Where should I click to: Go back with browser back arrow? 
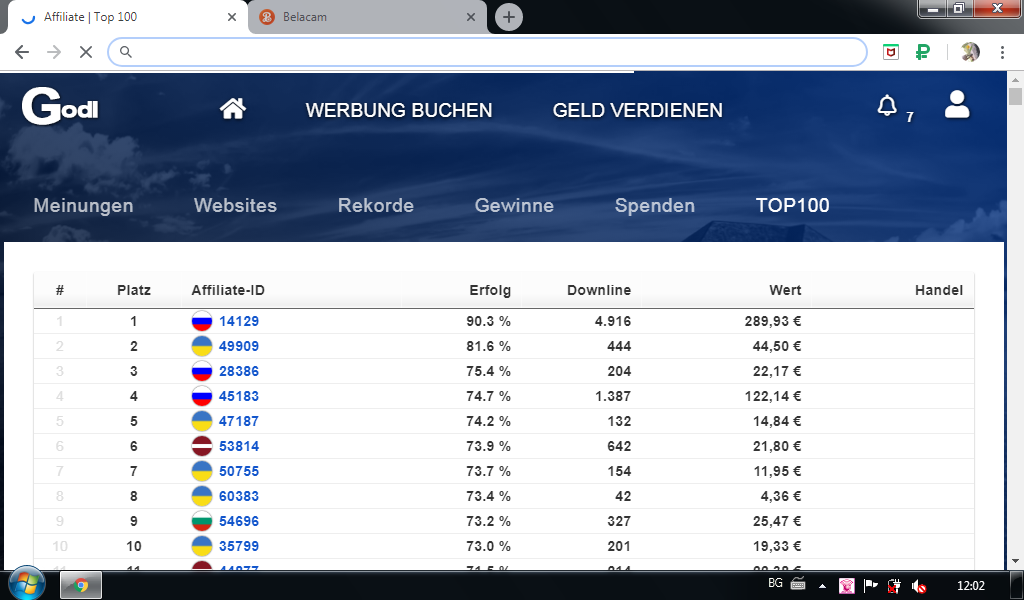tap(22, 52)
